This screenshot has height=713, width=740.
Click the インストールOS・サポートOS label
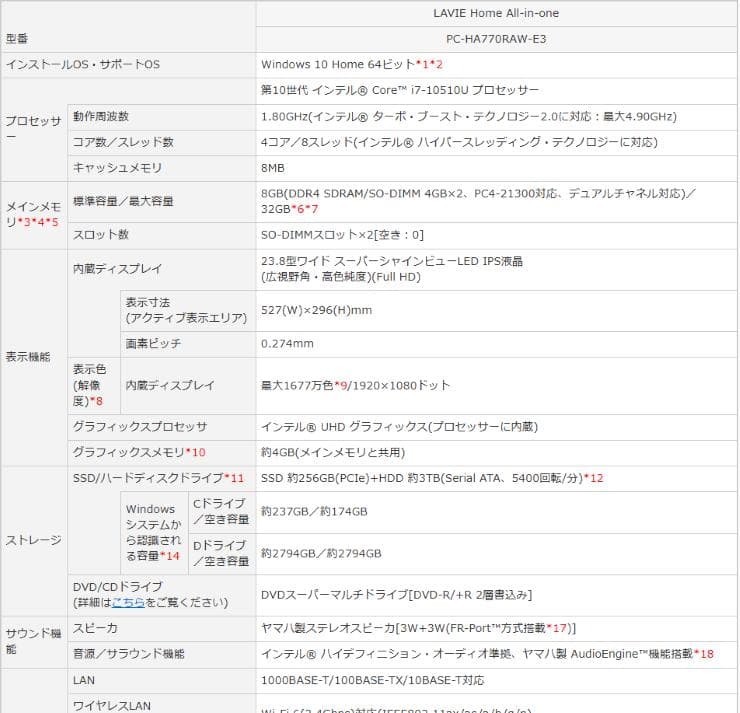83,64
